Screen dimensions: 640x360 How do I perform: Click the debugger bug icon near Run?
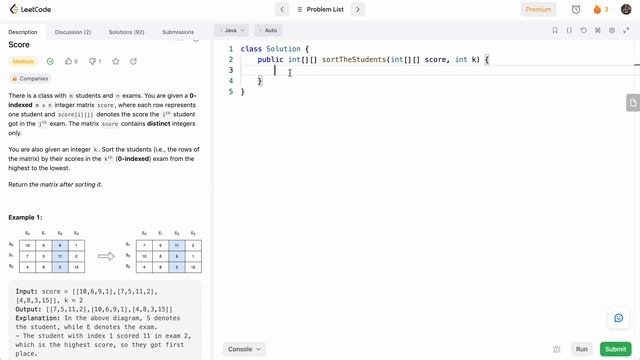tap(557, 349)
